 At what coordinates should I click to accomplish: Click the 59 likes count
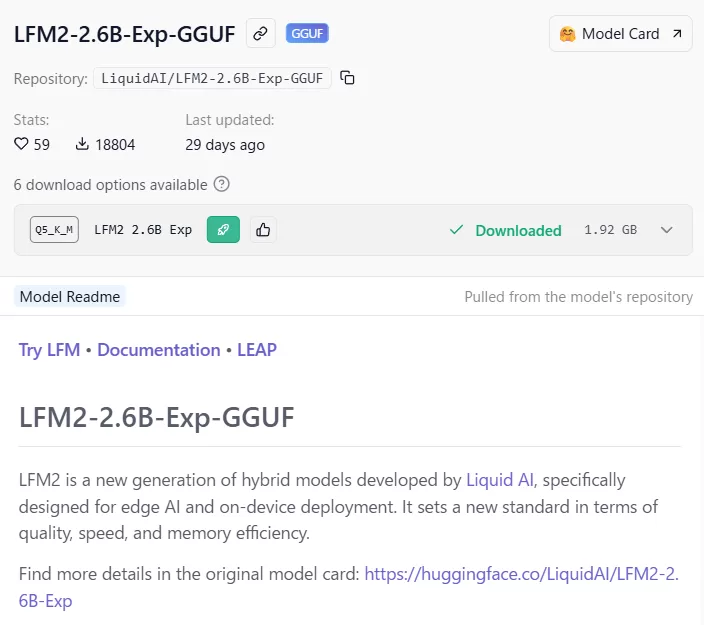point(42,145)
